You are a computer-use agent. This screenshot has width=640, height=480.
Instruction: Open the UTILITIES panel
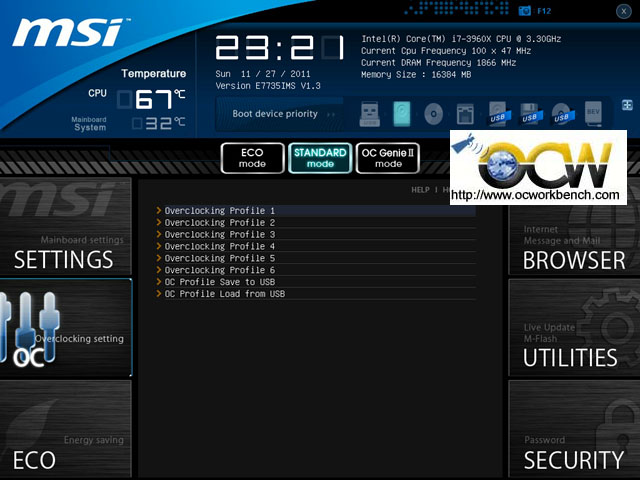click(x=574, y=327)
